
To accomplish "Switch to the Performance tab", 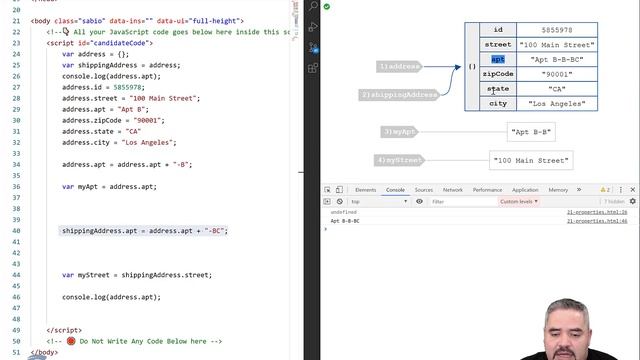I will [x=487, y=190].
